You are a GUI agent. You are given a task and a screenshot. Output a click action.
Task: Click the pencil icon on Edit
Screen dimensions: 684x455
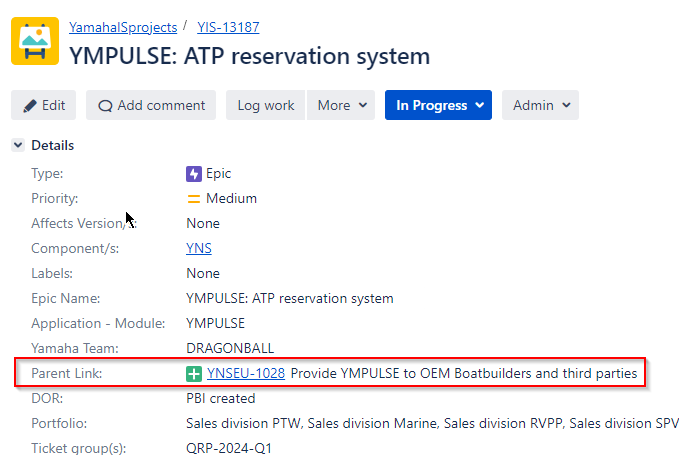point(30,106)
